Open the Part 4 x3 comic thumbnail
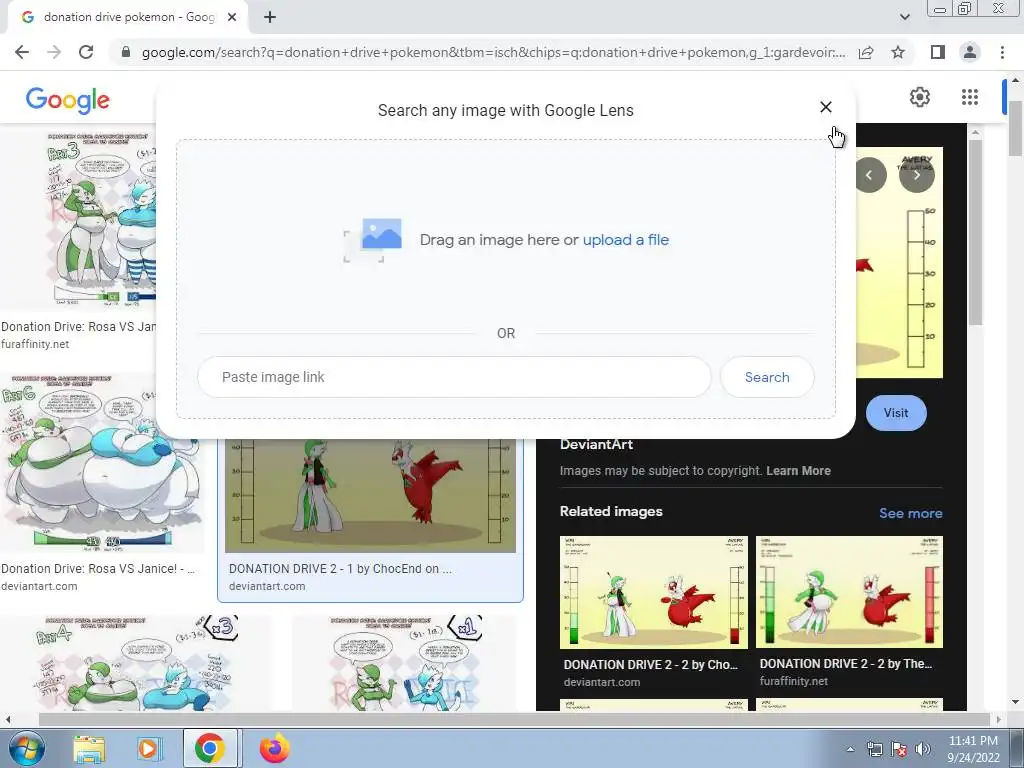The width and height of the screenshot is (1024, 768). [x=136, y=663]
